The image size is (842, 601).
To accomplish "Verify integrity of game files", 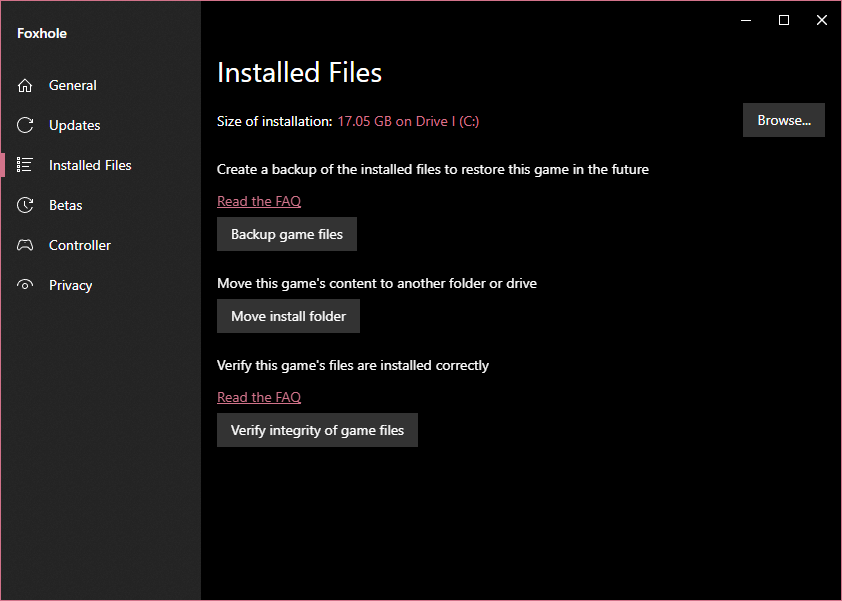I will 317,431.
